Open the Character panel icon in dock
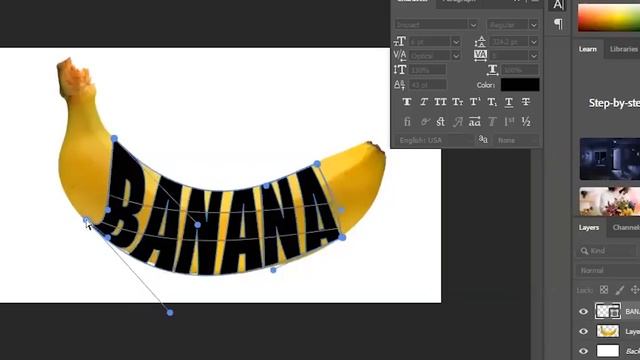Viewport: 640px width, 360px height. point(558,5)
